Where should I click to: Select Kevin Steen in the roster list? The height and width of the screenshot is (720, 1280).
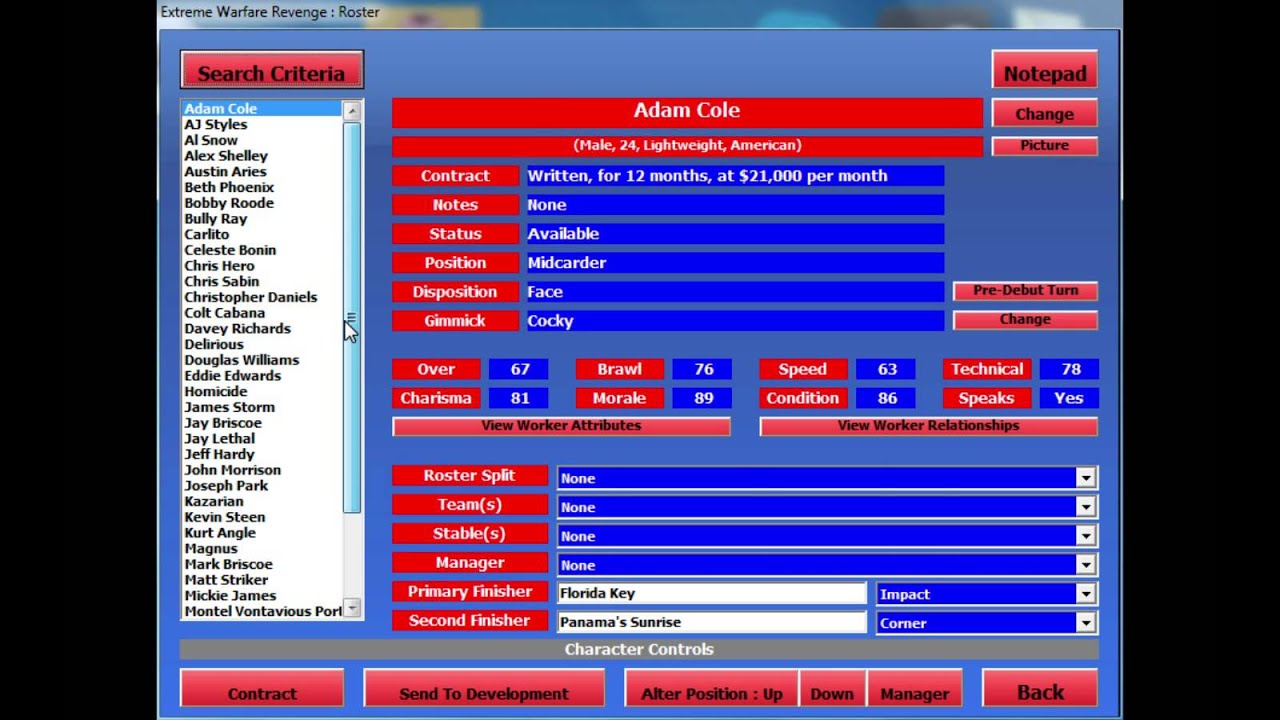click(x=224, y=517)
